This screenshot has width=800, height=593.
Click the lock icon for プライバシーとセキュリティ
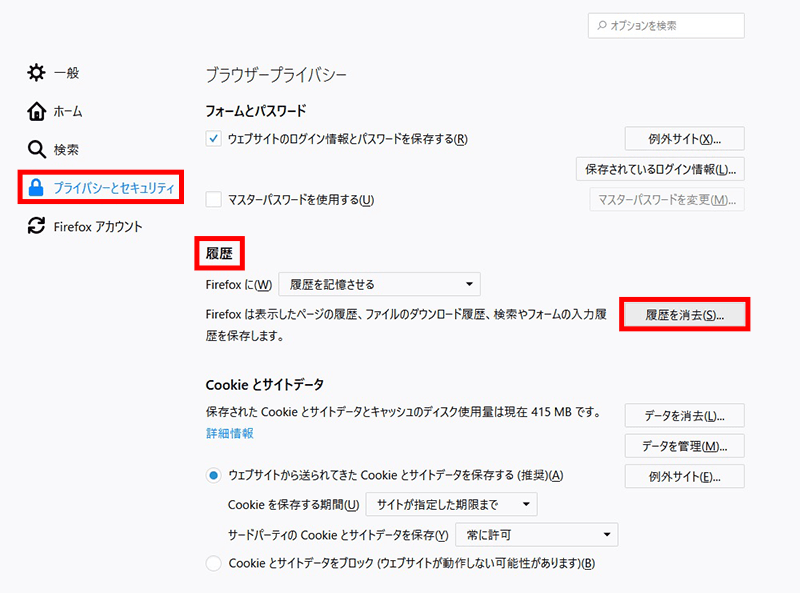pos(36,187)
